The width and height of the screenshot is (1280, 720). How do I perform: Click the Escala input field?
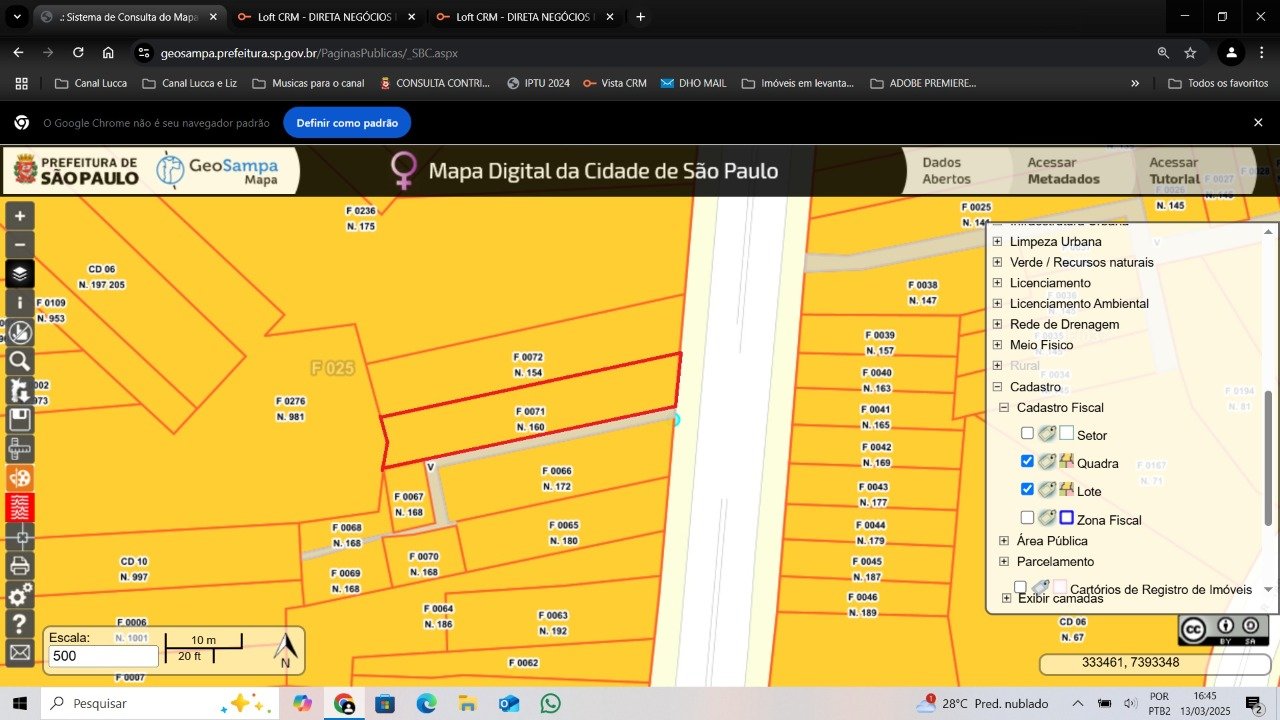click(x=103, y=656)
